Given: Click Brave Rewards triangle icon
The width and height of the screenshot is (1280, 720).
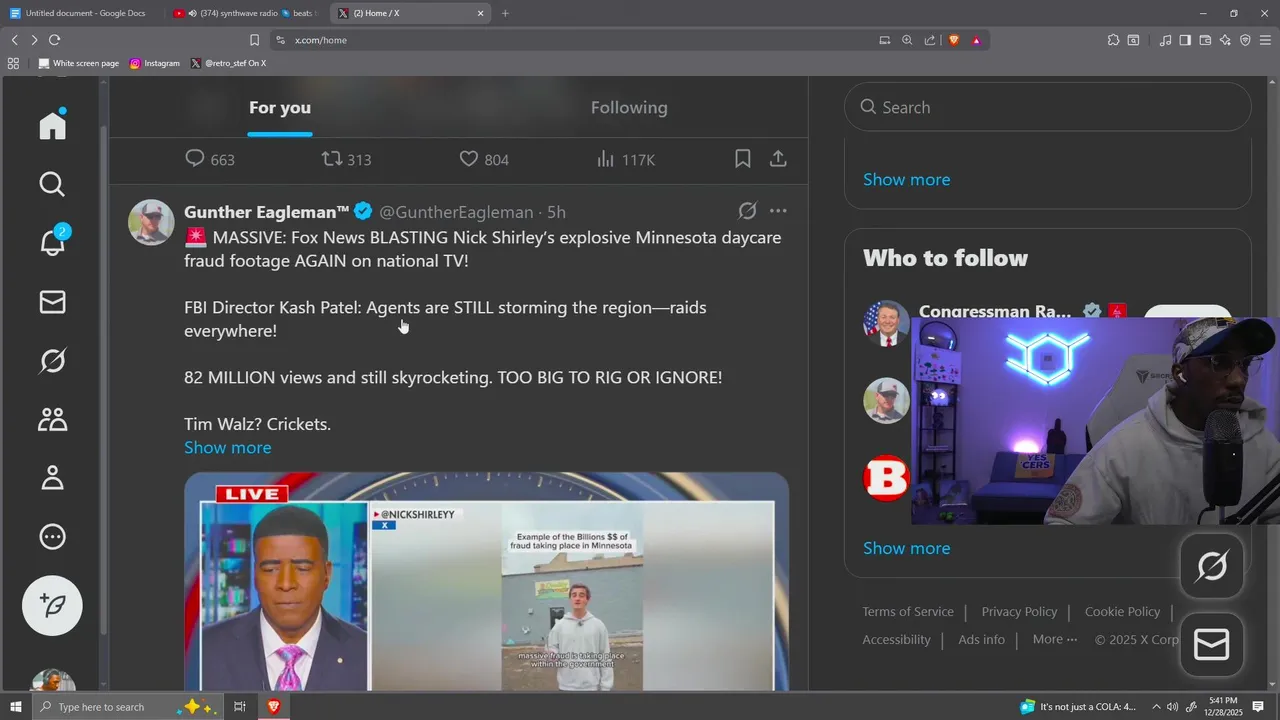Looking at the screenshot, I should (976, 40).
